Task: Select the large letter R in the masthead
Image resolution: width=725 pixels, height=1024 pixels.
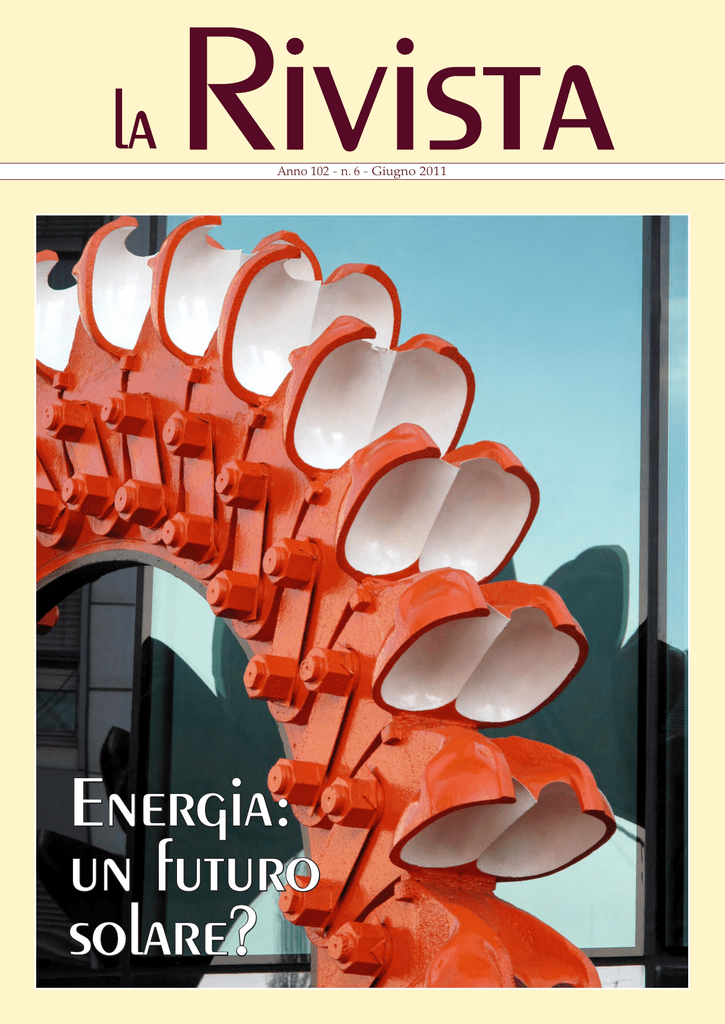Action: click(x=230, y=92)
